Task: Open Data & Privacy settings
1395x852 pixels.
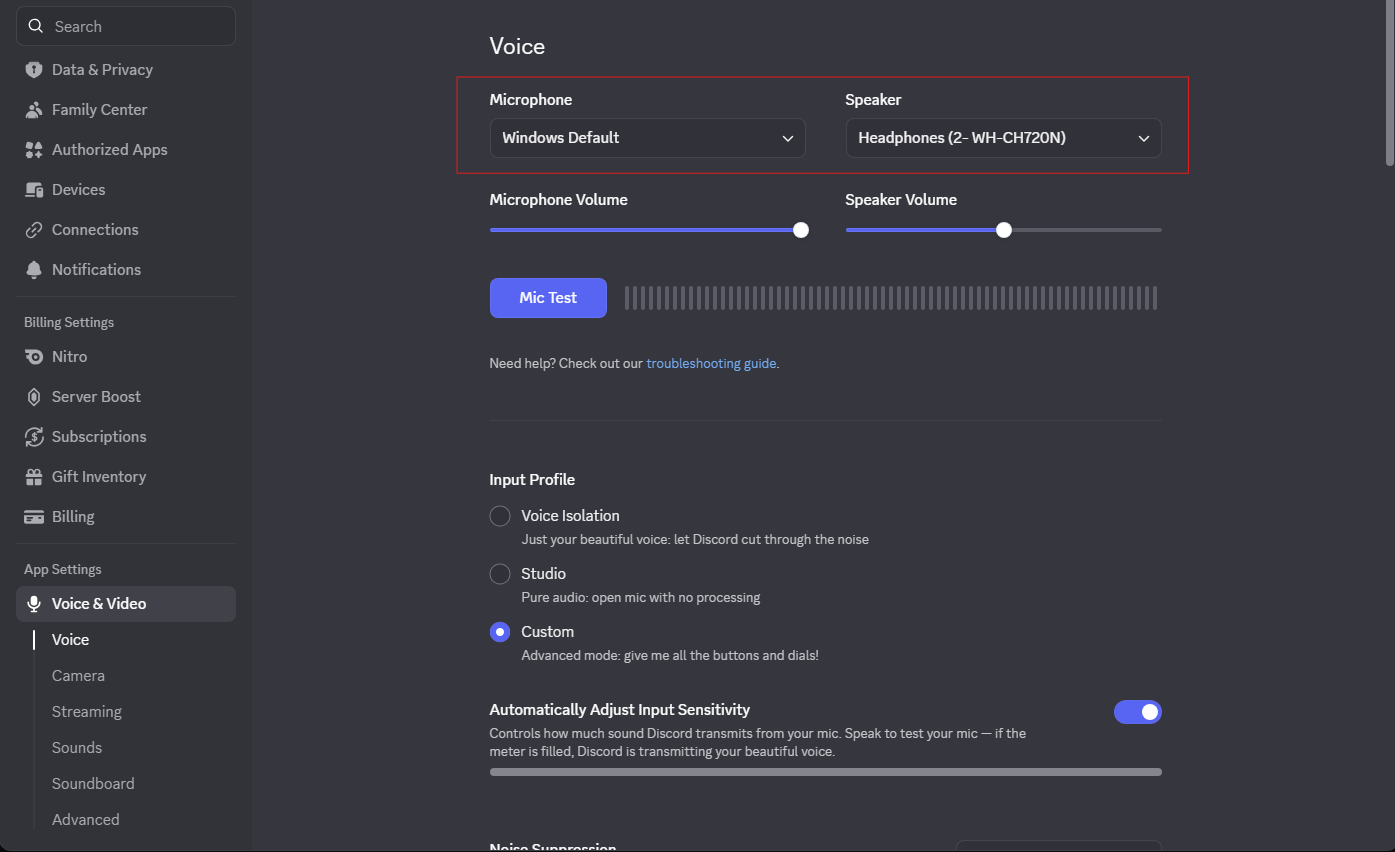Action: (126, 70)
